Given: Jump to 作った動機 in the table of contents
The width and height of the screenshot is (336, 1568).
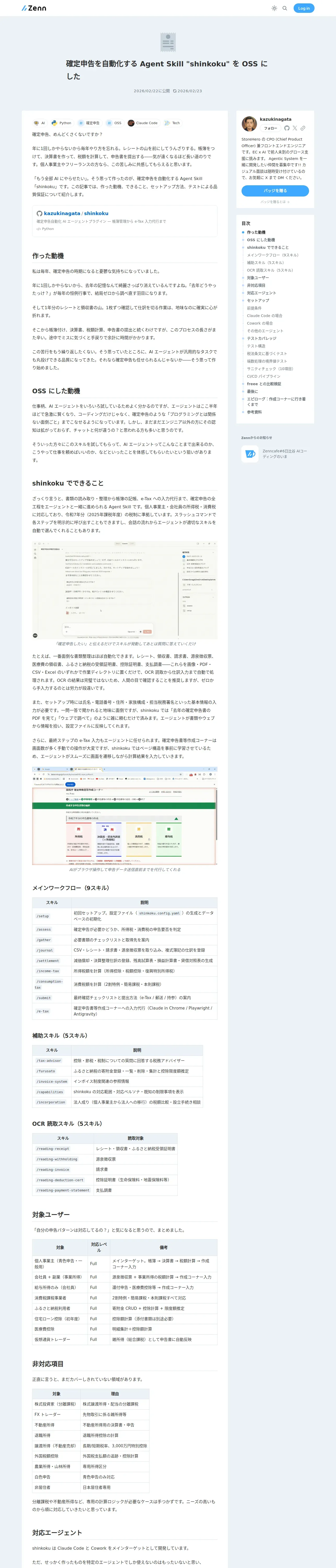Looking at the screenshot, I should point(256,233).
